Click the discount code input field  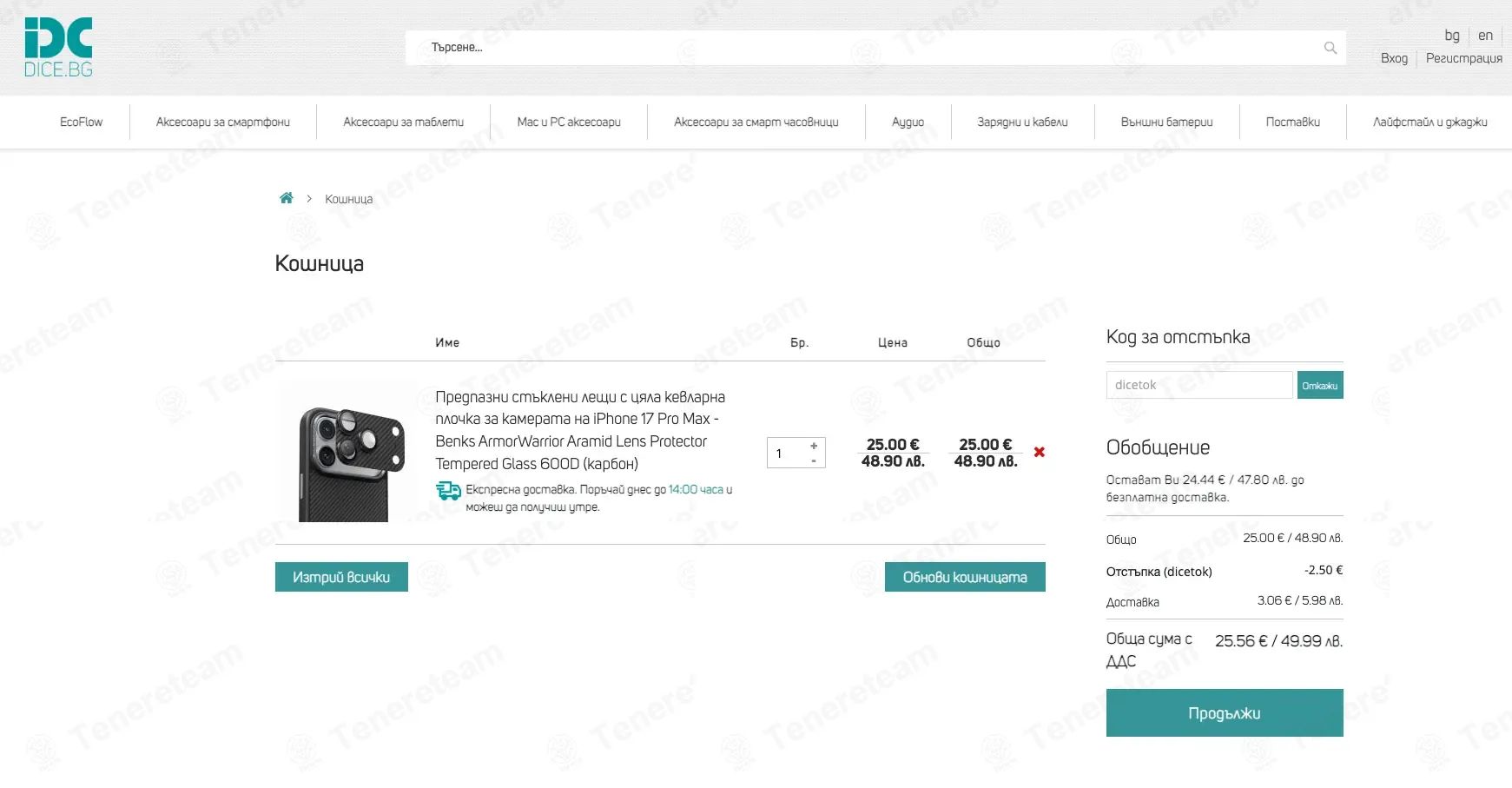click(1199, 385)
